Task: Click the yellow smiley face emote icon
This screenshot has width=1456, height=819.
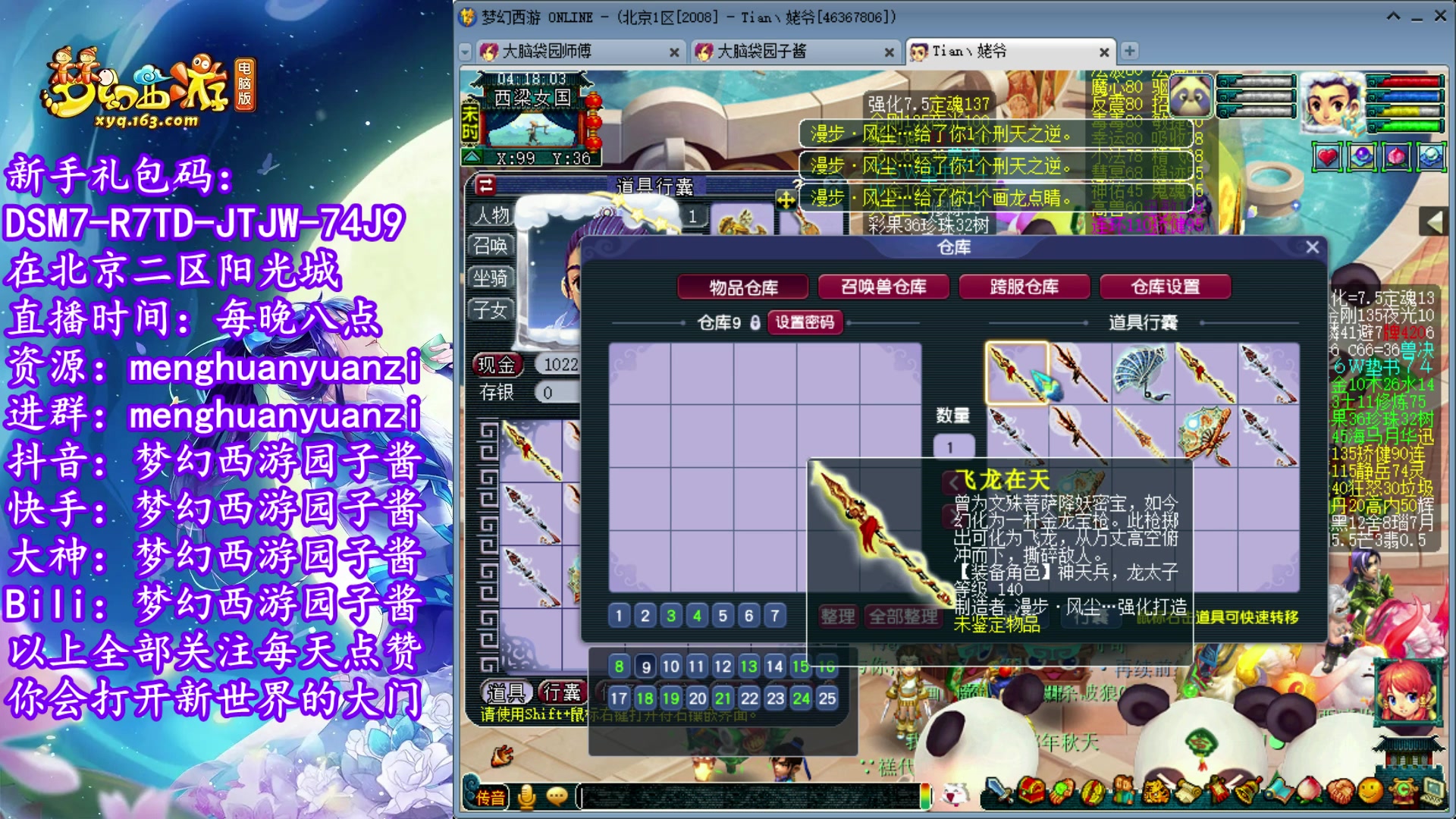Action: click(1370, 791)
